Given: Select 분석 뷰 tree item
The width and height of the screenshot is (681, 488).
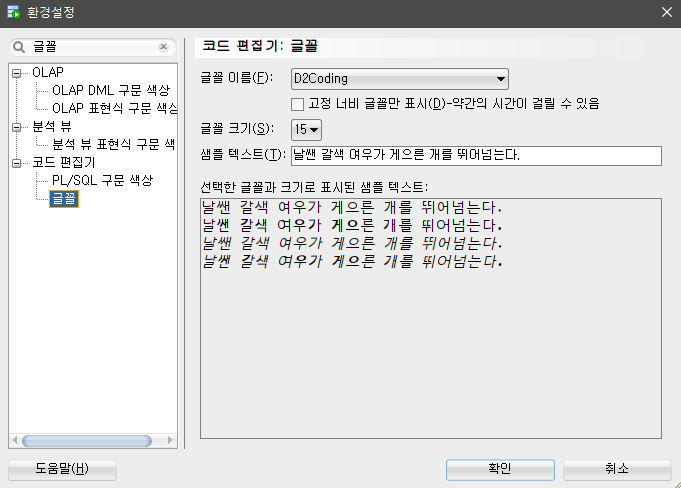Looking at the screenshot, I should coord(52,126).
